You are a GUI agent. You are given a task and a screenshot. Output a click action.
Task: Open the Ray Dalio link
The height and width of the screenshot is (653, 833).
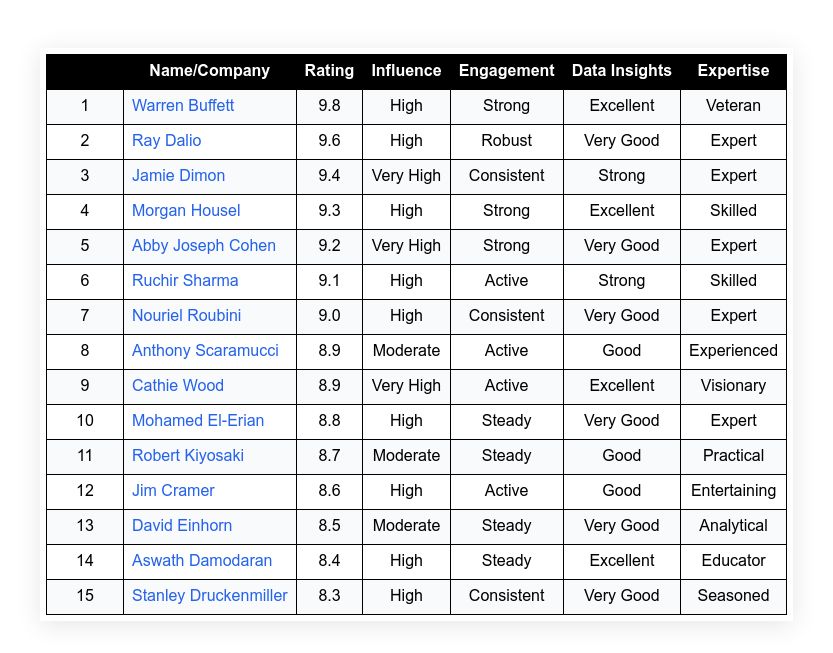[166, 140]
